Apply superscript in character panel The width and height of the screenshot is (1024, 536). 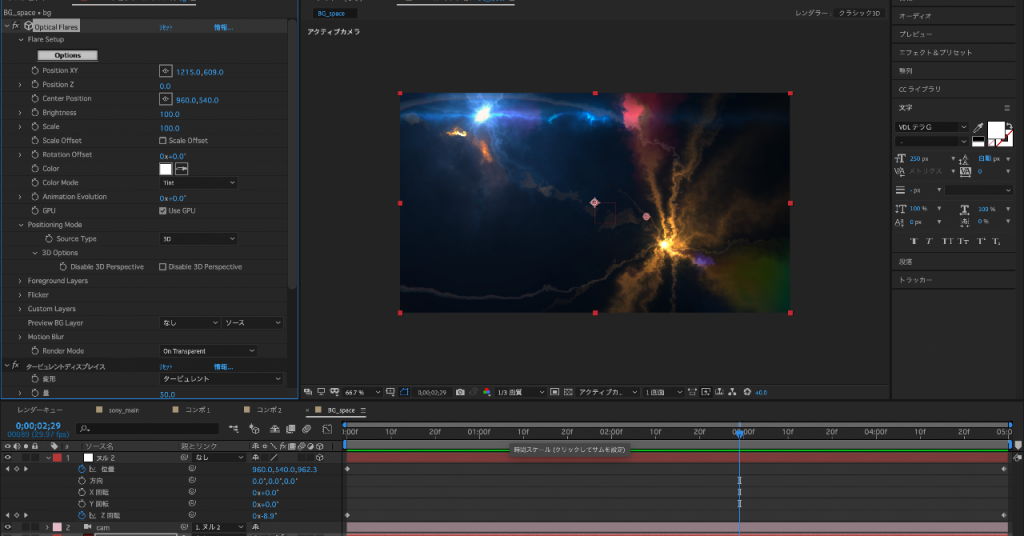click(980, 241)
